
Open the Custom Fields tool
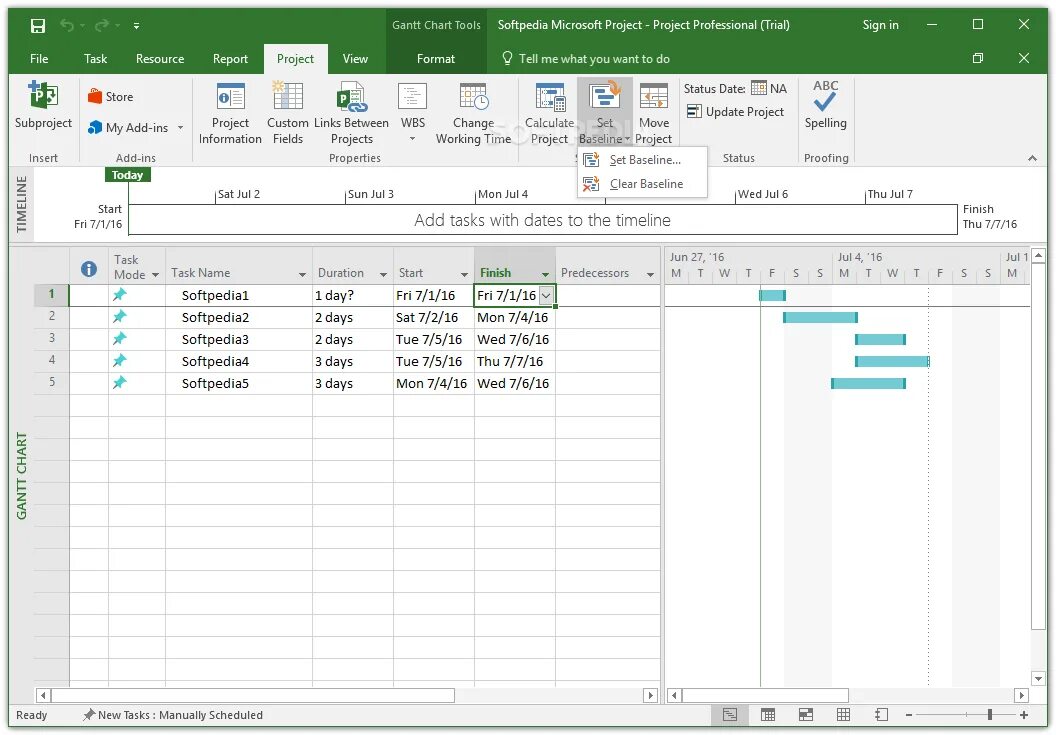coord(288,113)
